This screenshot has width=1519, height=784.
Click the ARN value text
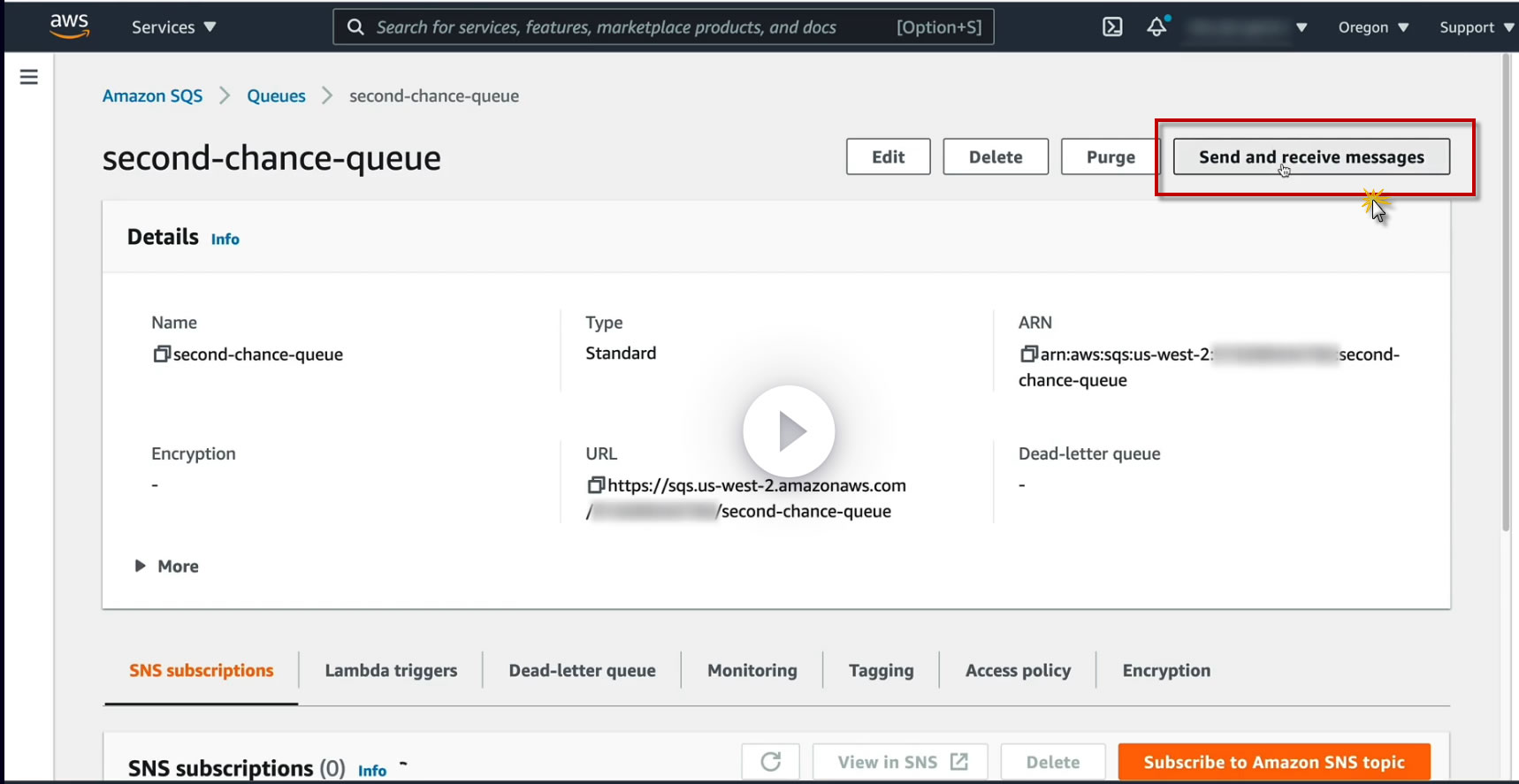[1210, 367]
